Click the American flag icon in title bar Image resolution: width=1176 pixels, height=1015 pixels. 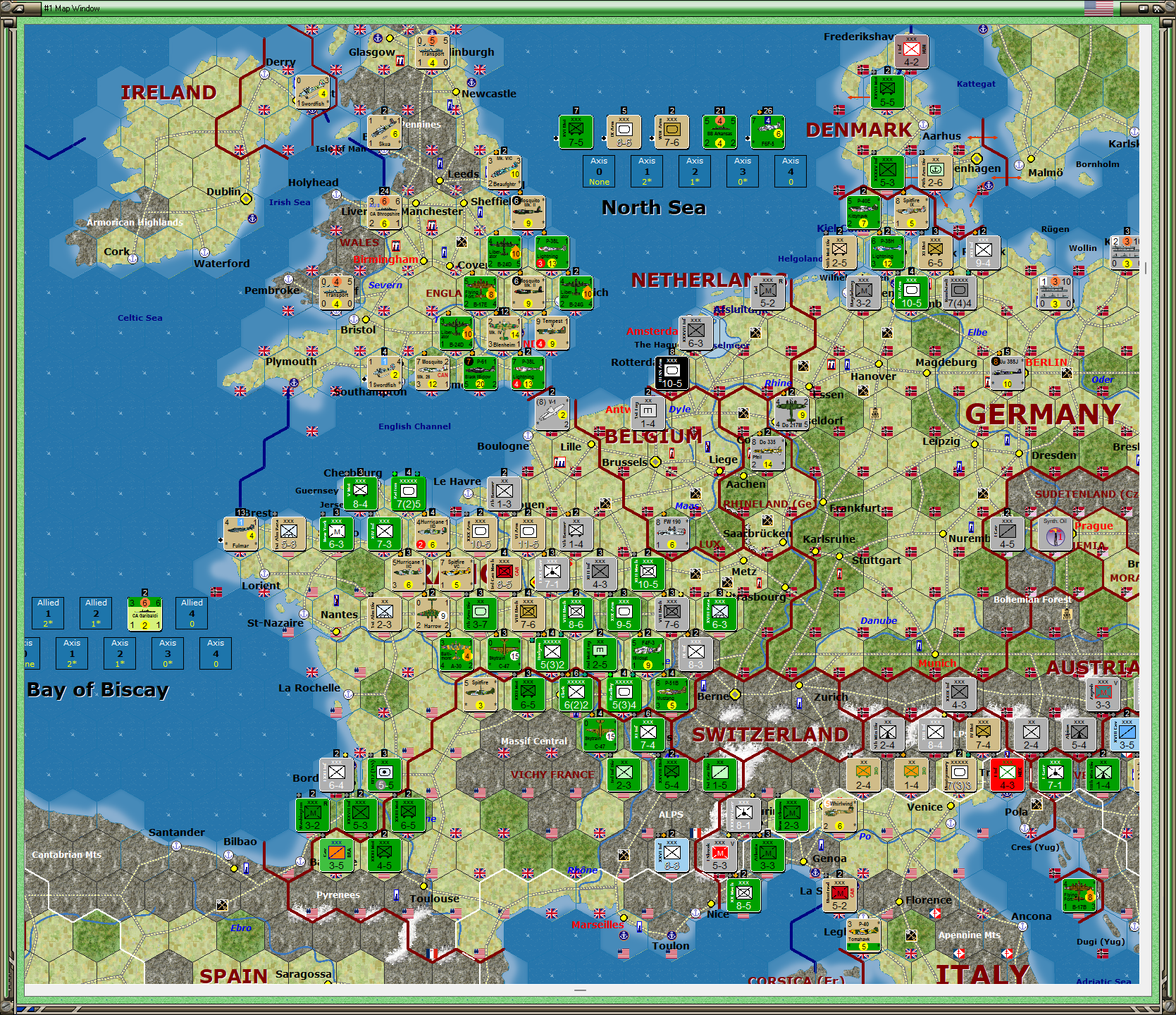1098,8
